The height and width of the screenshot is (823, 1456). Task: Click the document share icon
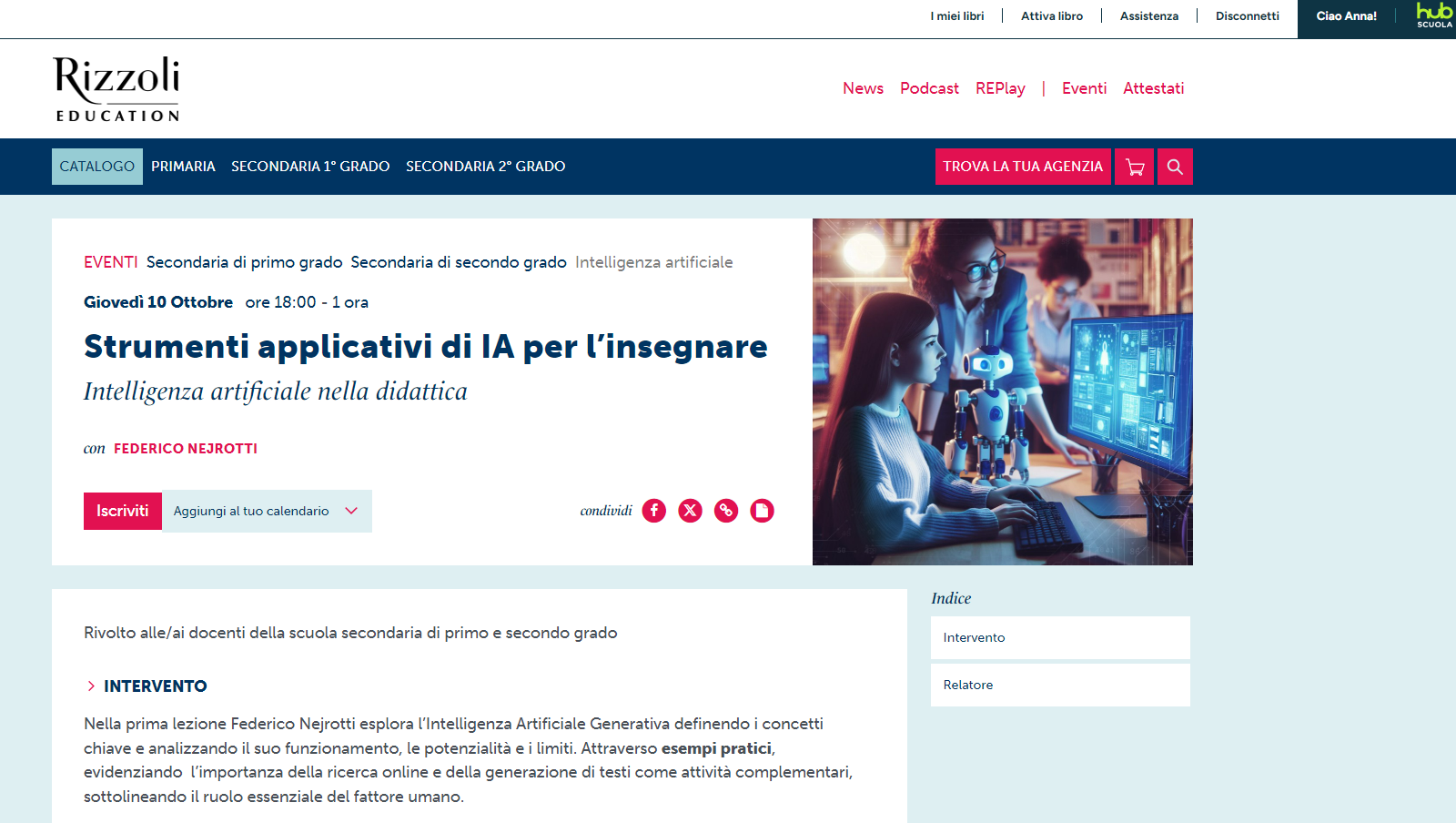(x=762, y=511)
